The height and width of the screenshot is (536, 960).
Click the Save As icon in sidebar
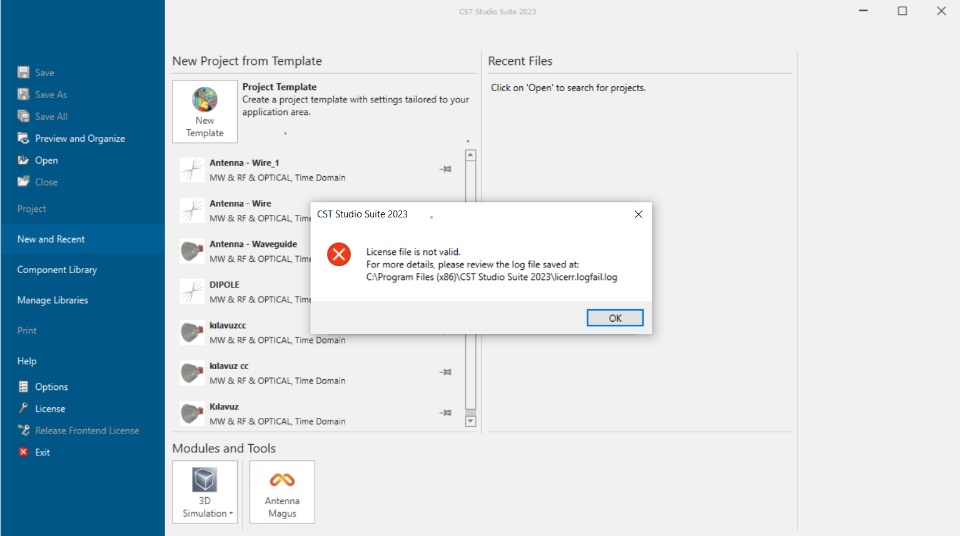click(23, 94)
